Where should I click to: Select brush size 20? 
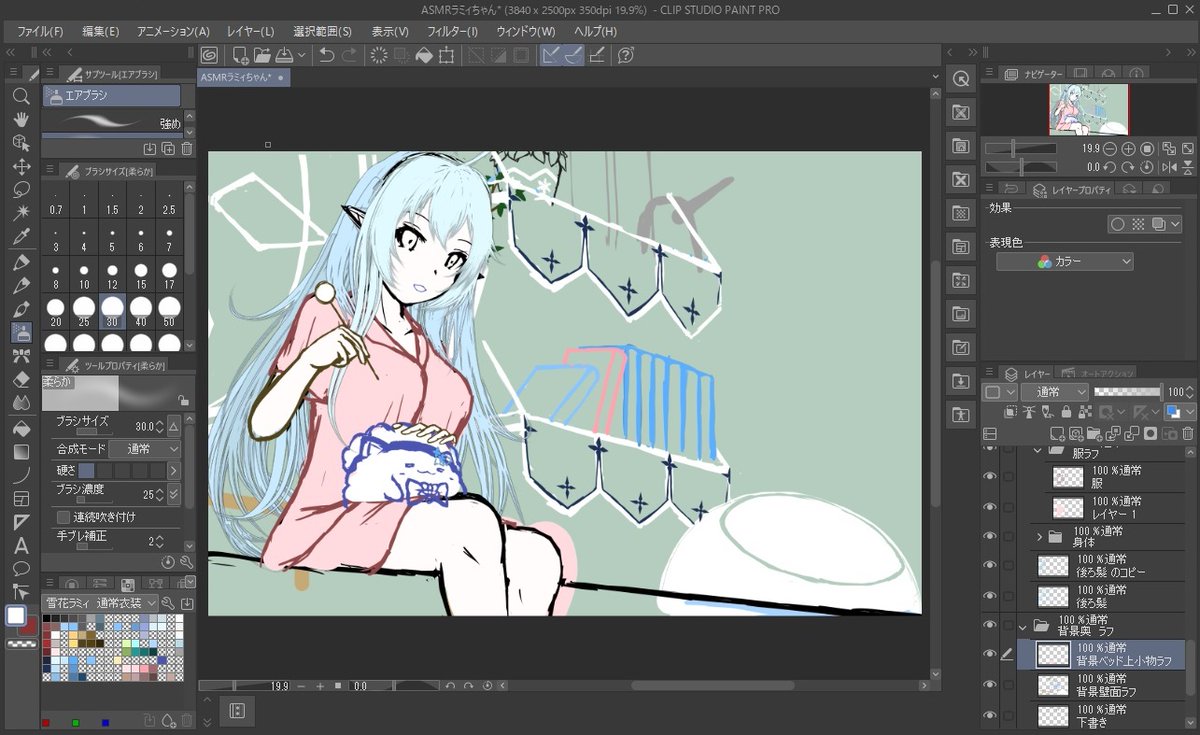56,311
